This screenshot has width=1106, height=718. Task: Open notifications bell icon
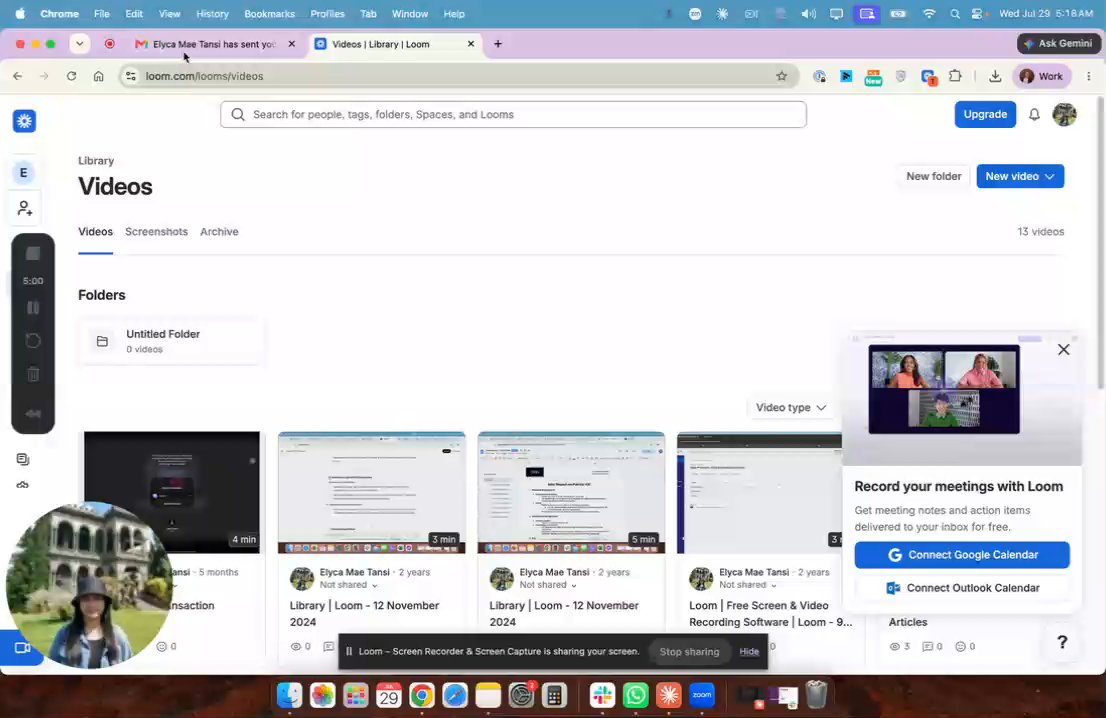1034,114
